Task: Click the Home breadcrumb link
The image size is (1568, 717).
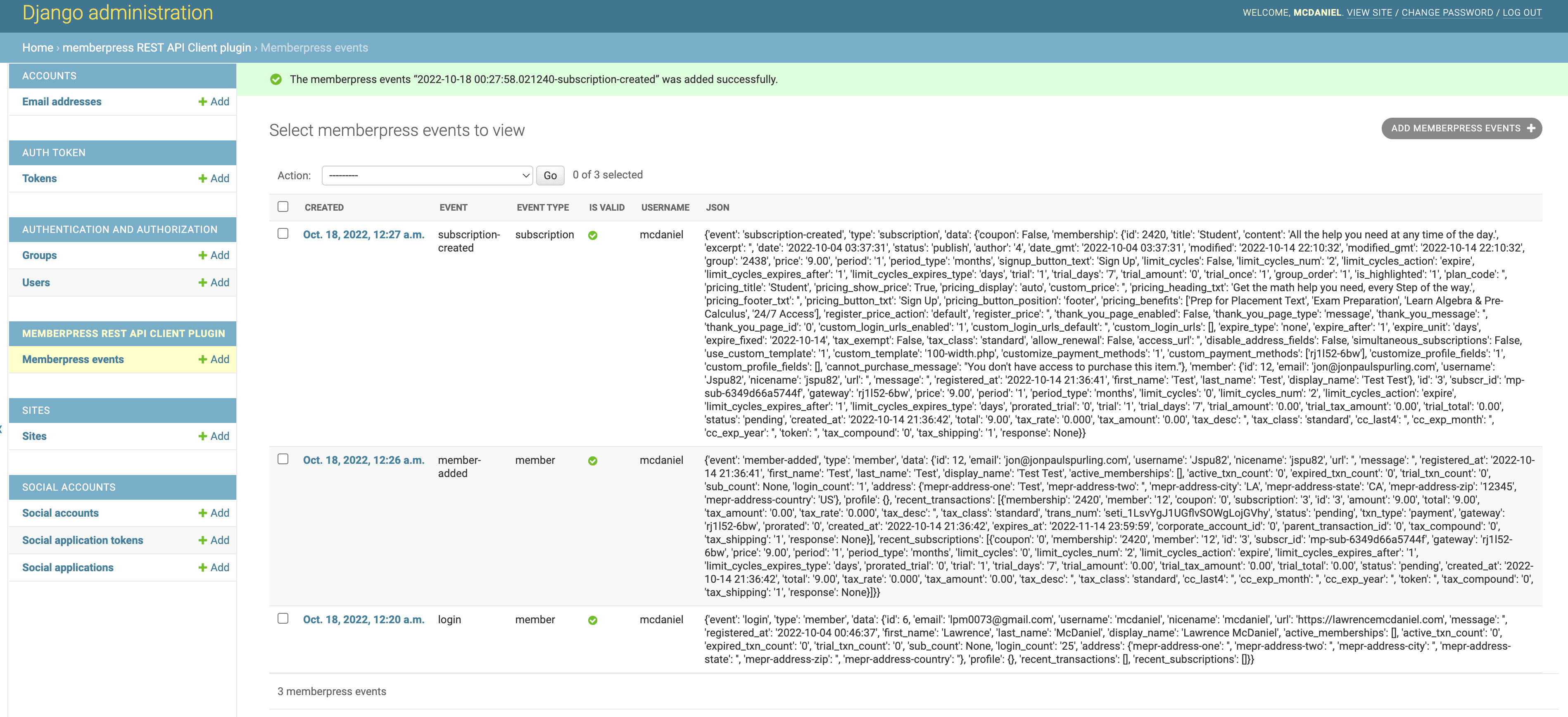Action: 38,47
